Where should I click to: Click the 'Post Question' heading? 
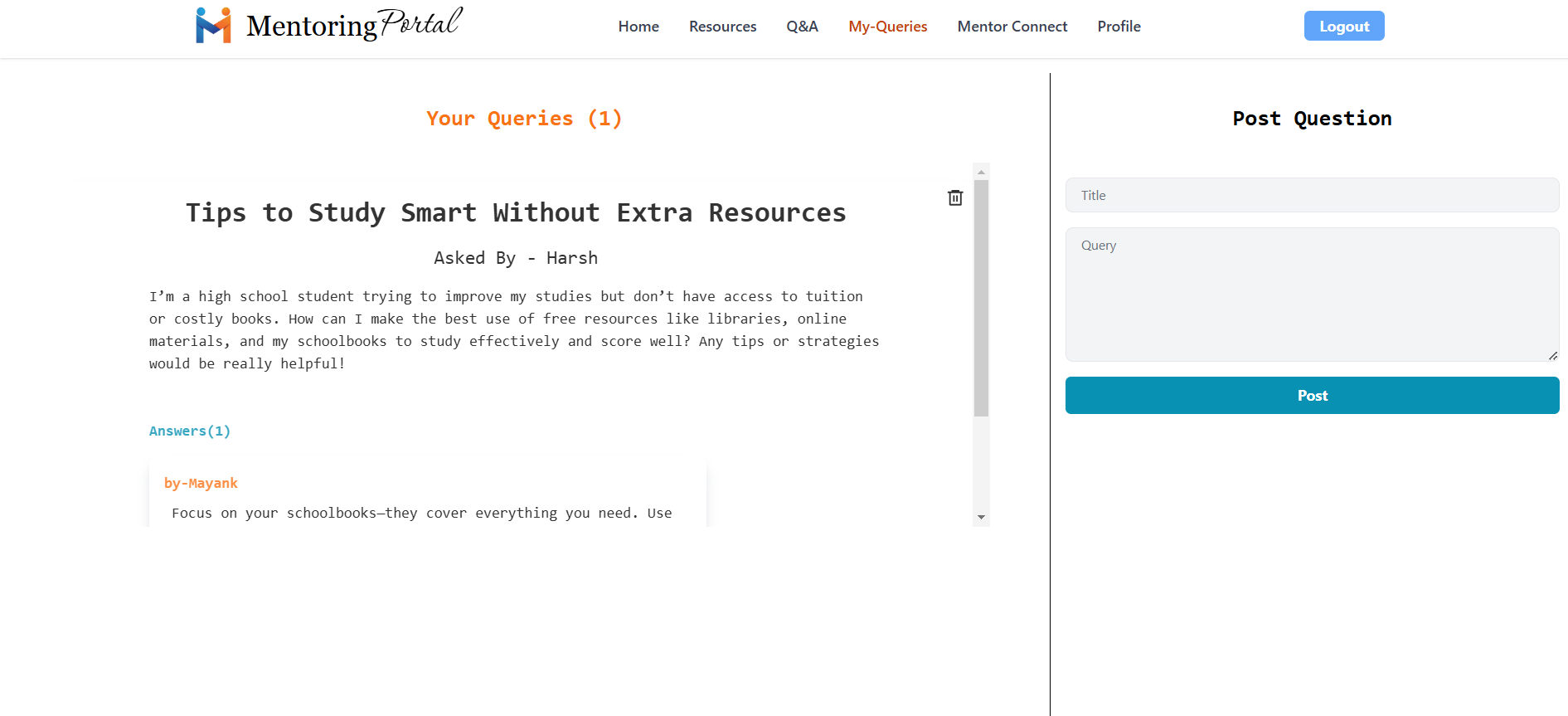click(x=1312, y=119)
